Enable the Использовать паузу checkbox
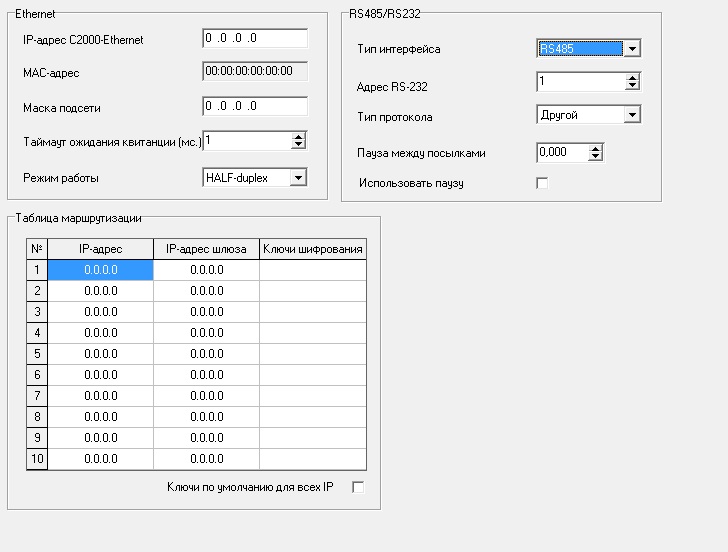Screen dimensions: 728x552 [x=542, y=183]
